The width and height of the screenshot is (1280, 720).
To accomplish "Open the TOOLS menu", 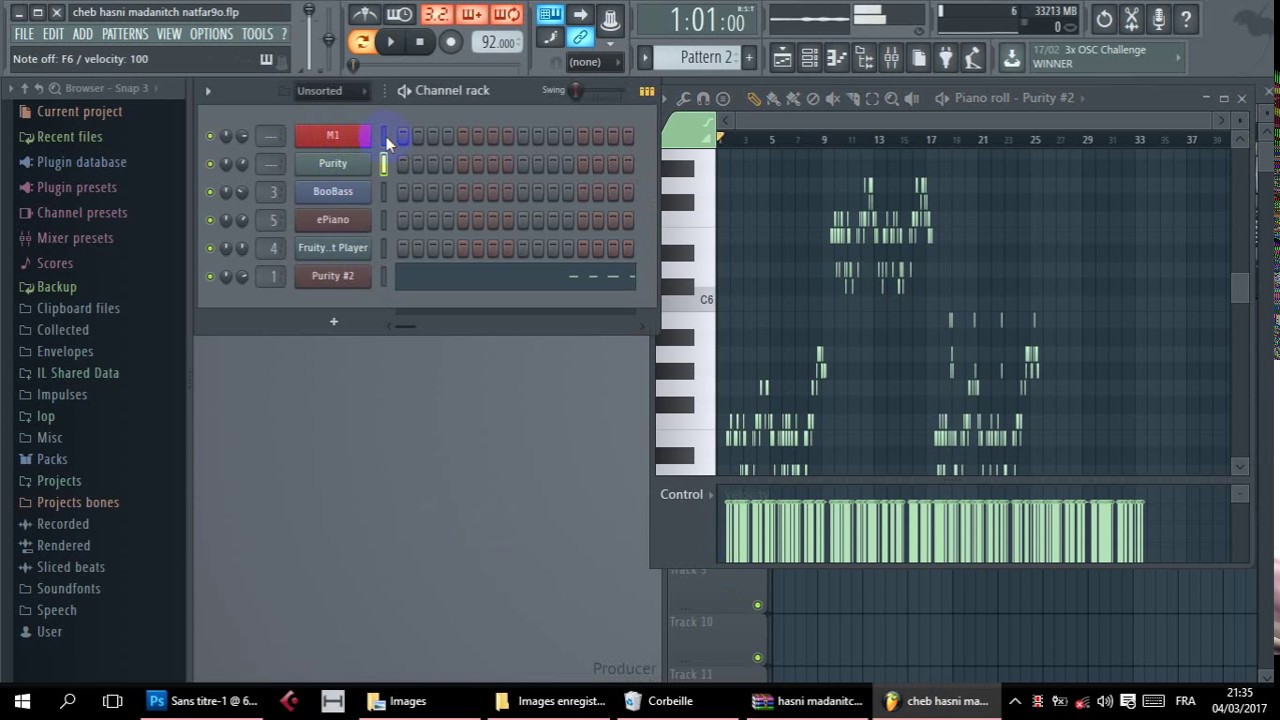I will (x=257, y=34).
